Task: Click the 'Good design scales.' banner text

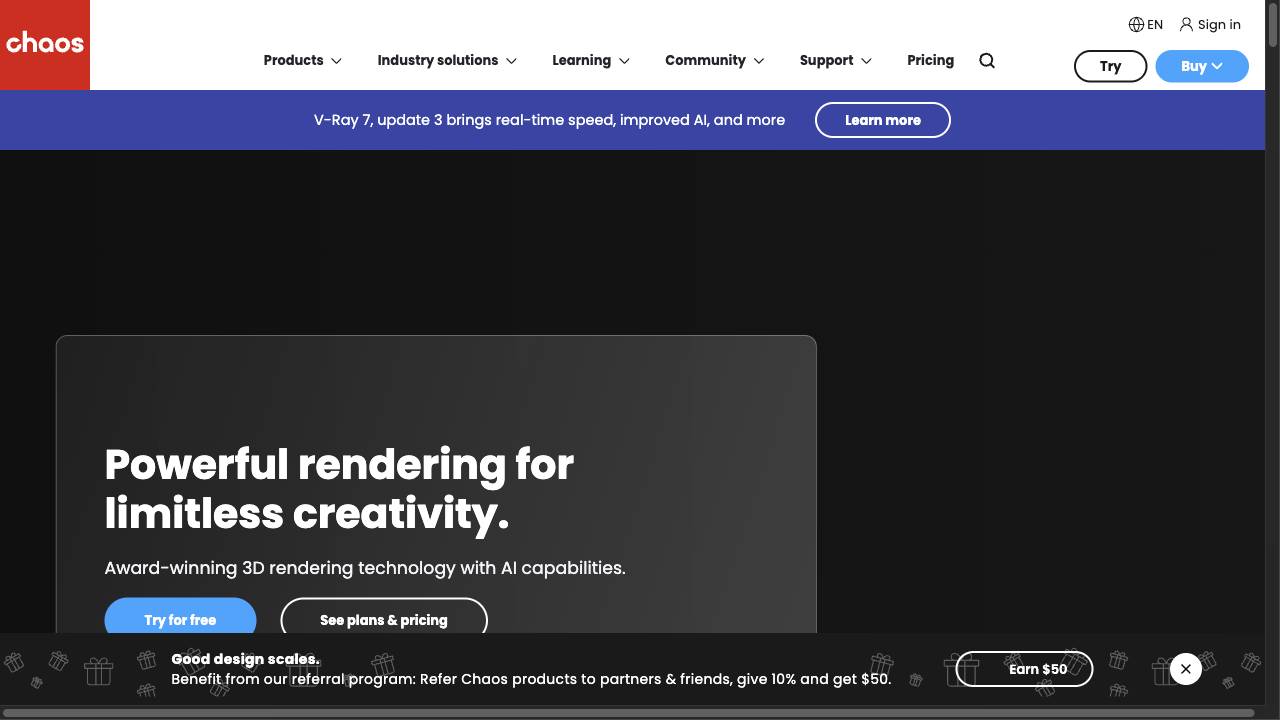Action: pyautogui.click(x=245, y=659)
